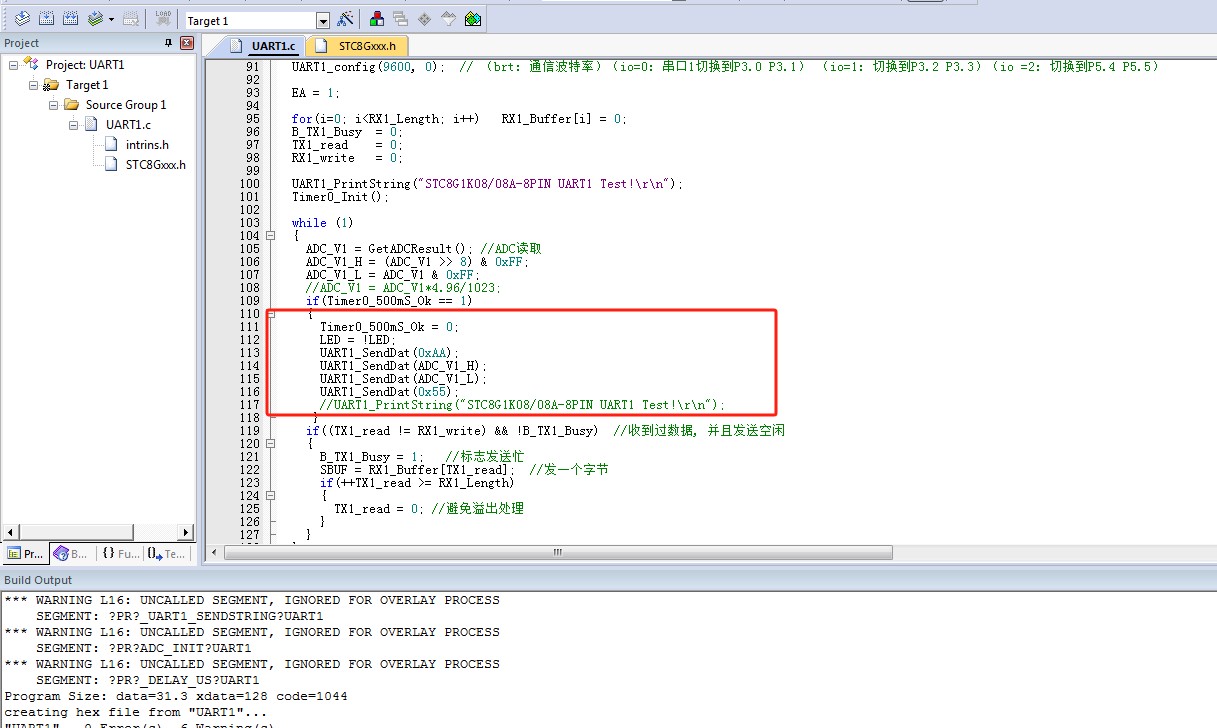This screenshot has width=1217, height=728.
Task: Close the Project panel with red X
Action: 186,43
